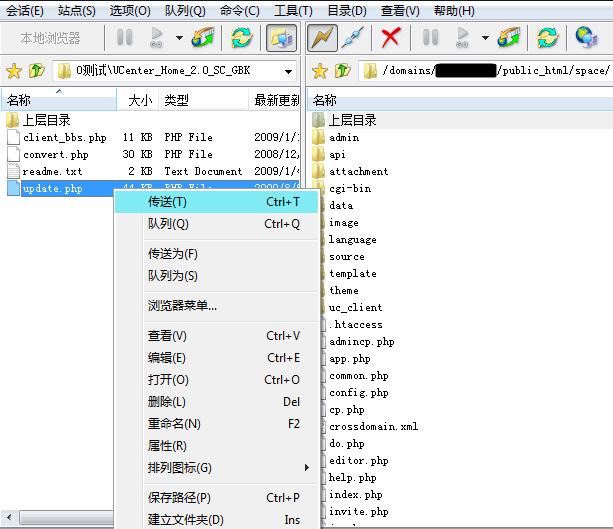
Task: Click the left pane refresh icon
Action: 241,39
